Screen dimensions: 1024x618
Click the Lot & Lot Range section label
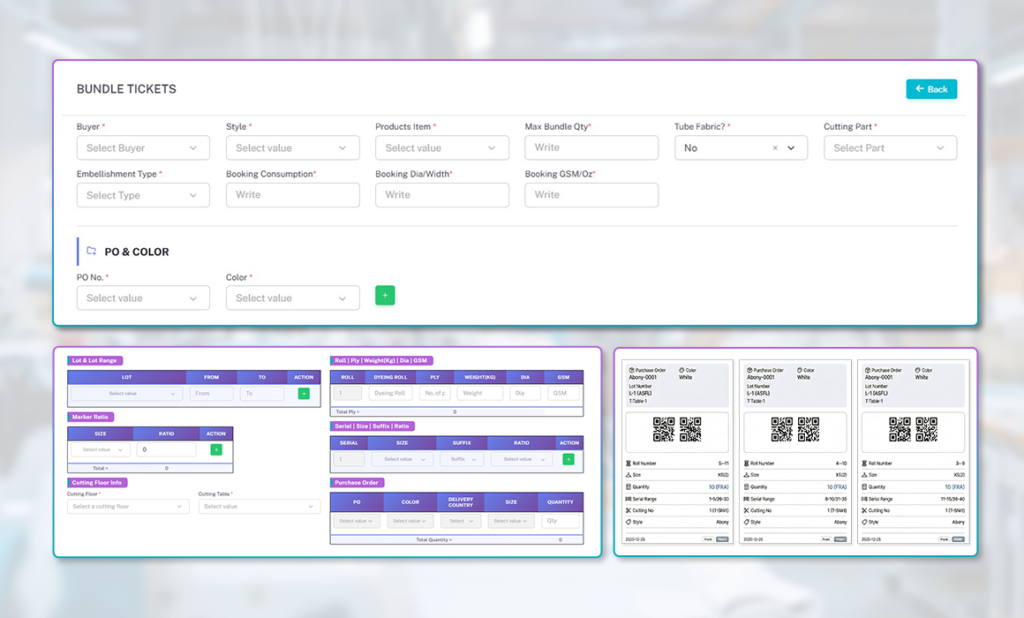click(95, 361)
